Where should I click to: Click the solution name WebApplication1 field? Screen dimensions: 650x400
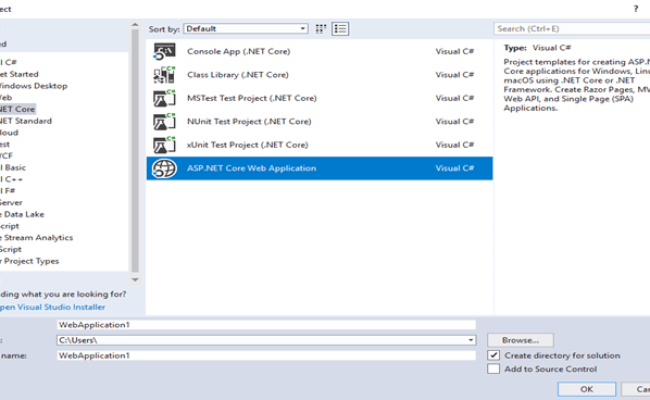(x=266, y=356)
